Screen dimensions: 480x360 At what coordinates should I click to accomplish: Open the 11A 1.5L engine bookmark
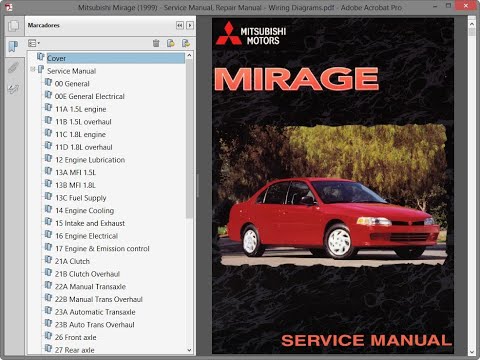pyautogui.click(x=81, y=109)
